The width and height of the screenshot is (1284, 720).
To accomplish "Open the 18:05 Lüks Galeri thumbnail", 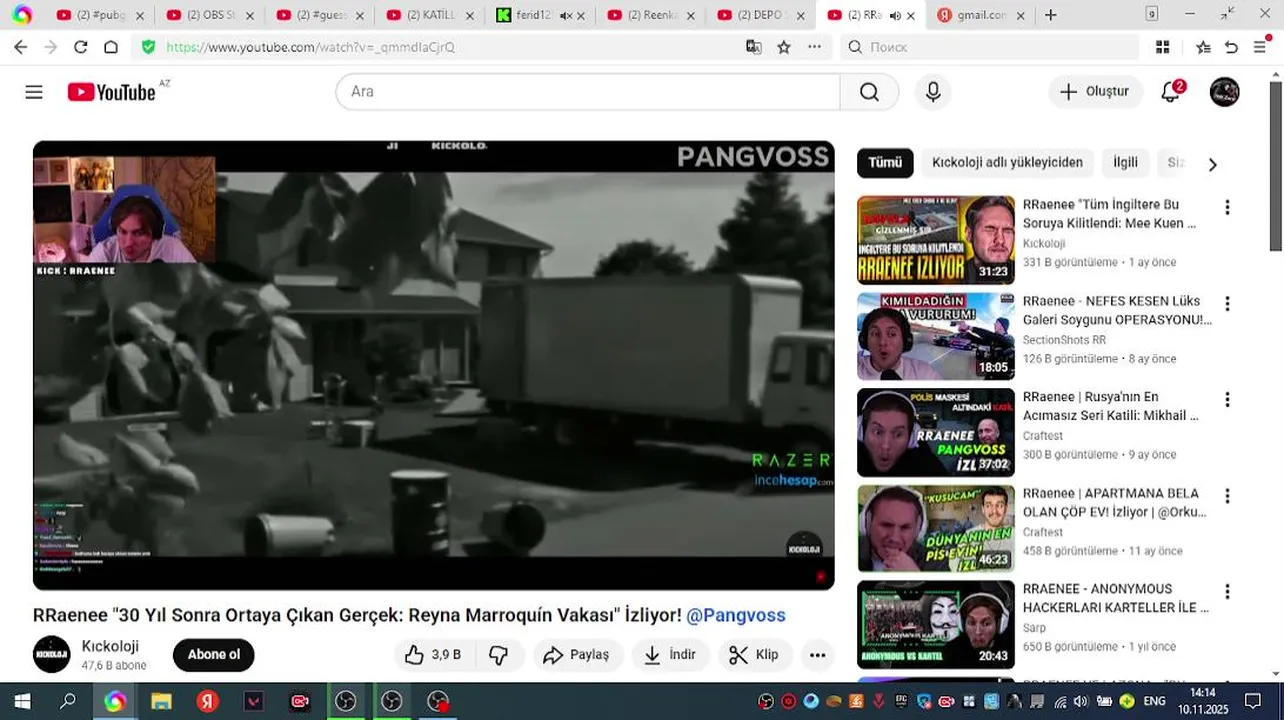I will pyautogui.click(x=936, y=336).
